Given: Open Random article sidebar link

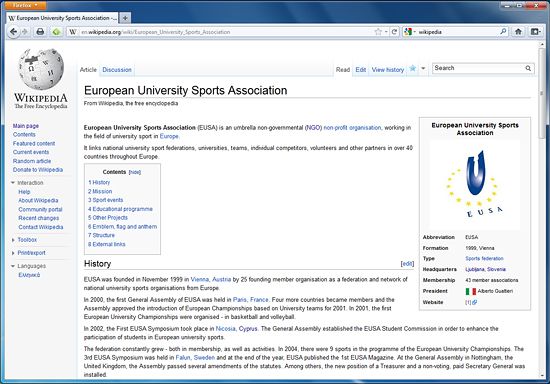Looking at the screenshot, I should point(32,161).
